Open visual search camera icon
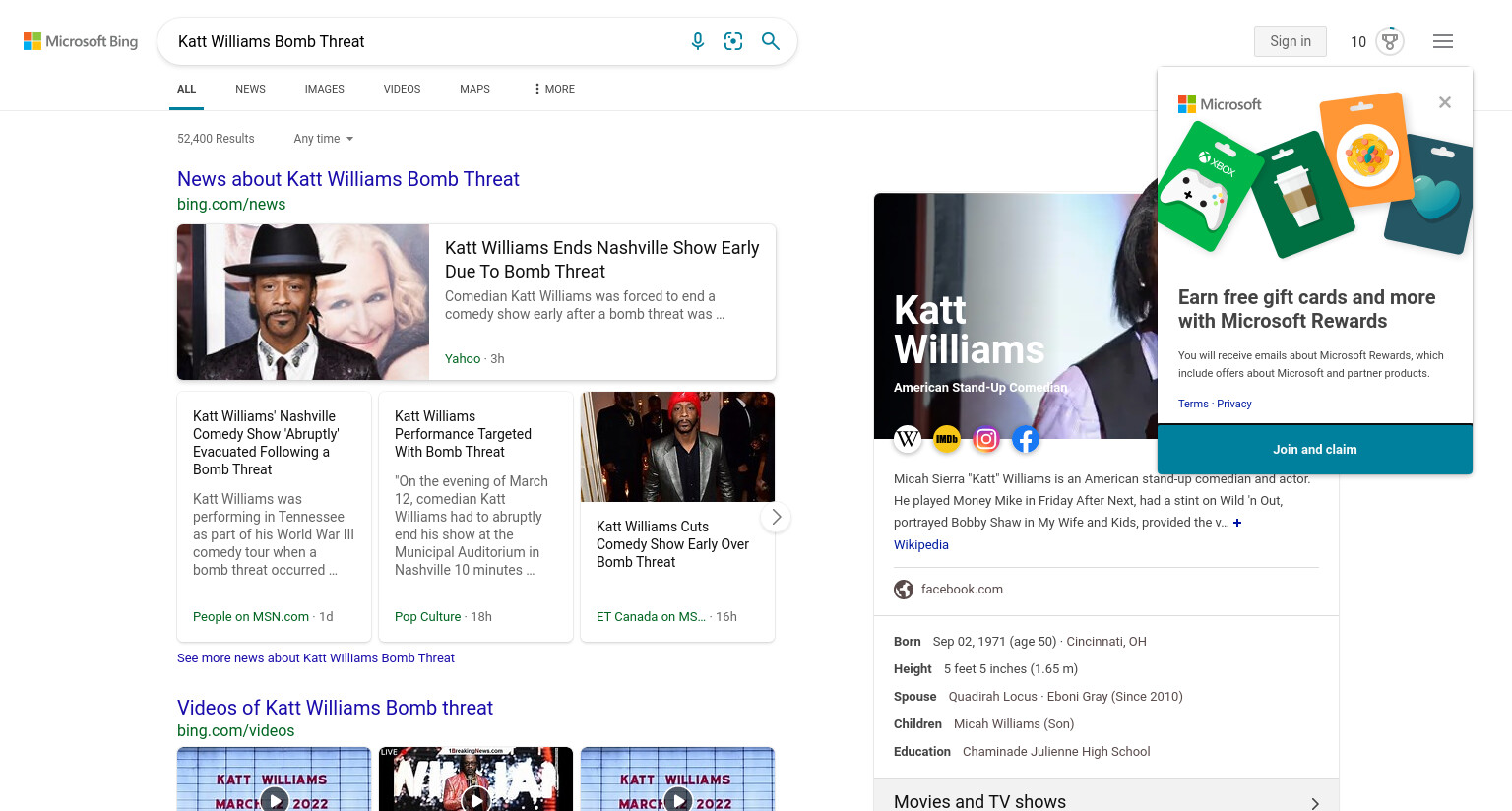 pyautogui.click(x=733, y=41)
